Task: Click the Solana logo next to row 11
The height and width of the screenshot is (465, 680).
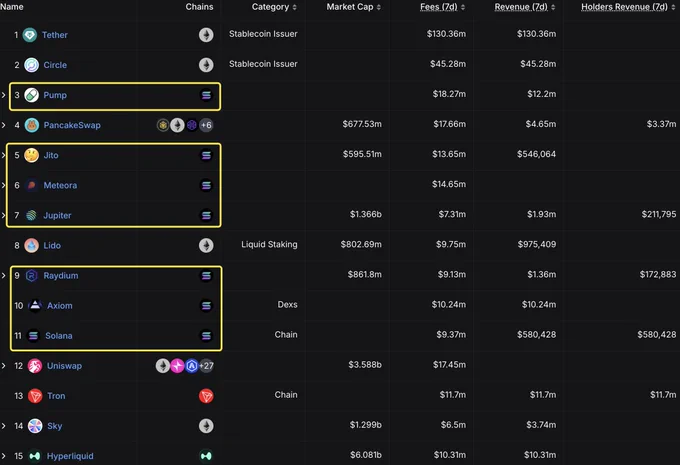Action: tap(33, 336)
